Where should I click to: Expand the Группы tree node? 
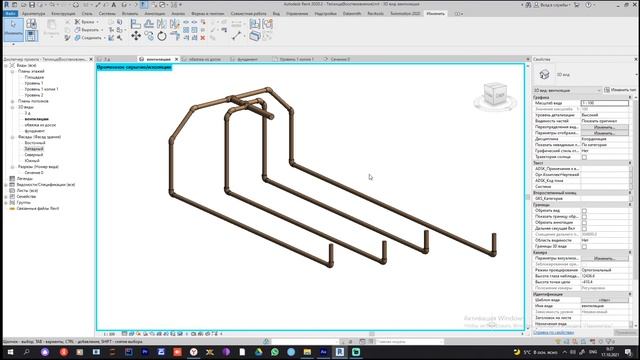coord(6,202)
